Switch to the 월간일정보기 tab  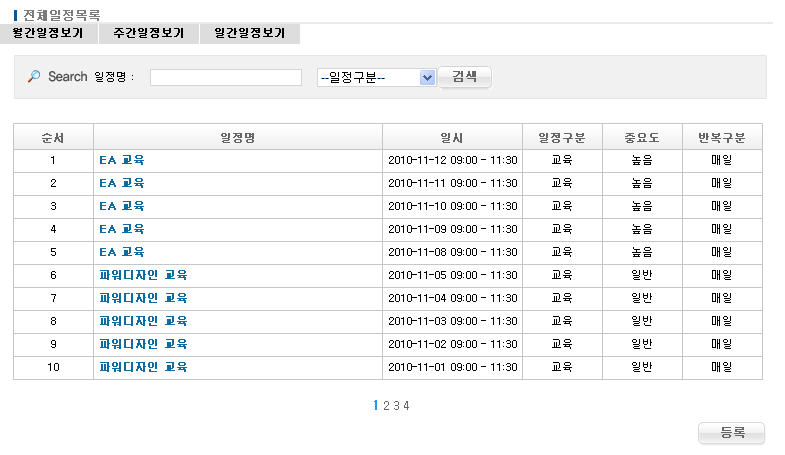[48, 33]
